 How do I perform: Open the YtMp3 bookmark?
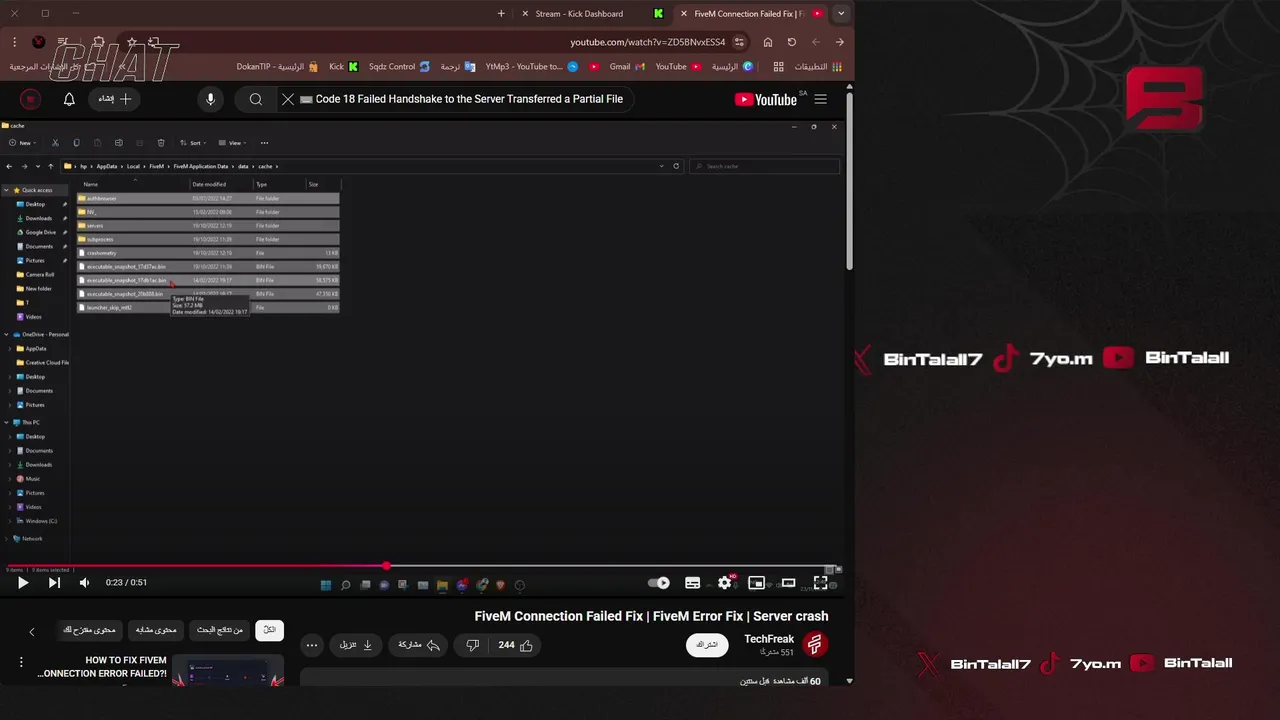pos(532,67)
